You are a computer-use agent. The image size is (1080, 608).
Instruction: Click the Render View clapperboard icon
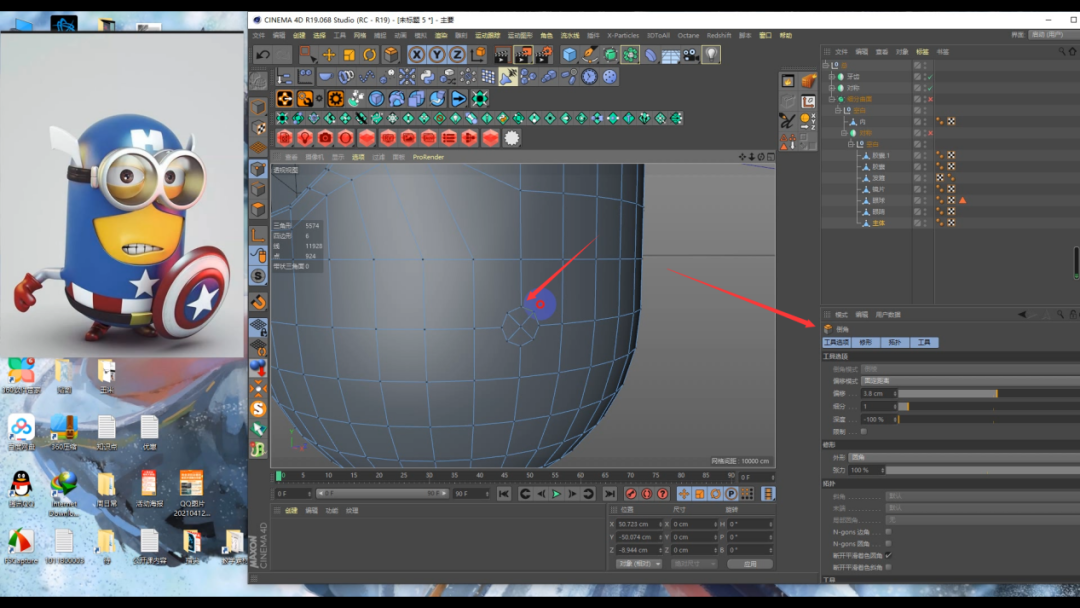click(502, 54)
